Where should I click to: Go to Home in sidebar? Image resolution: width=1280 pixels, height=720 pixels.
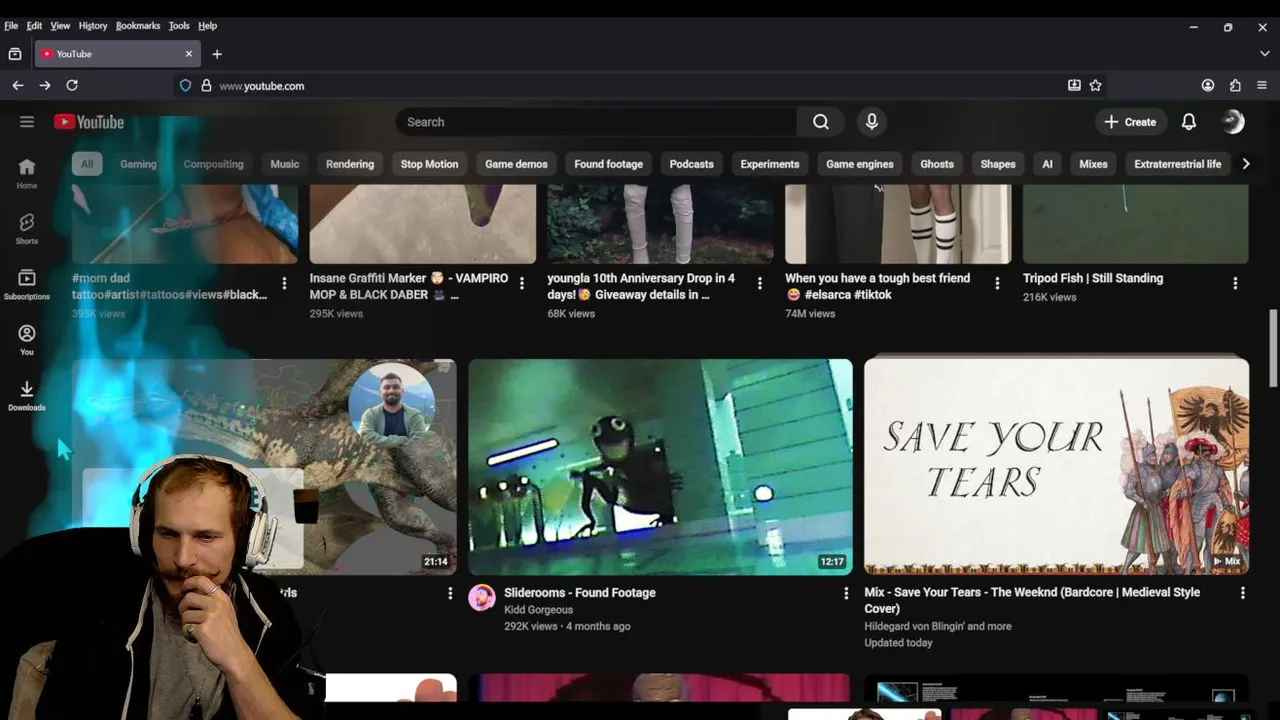click(27, 173)
